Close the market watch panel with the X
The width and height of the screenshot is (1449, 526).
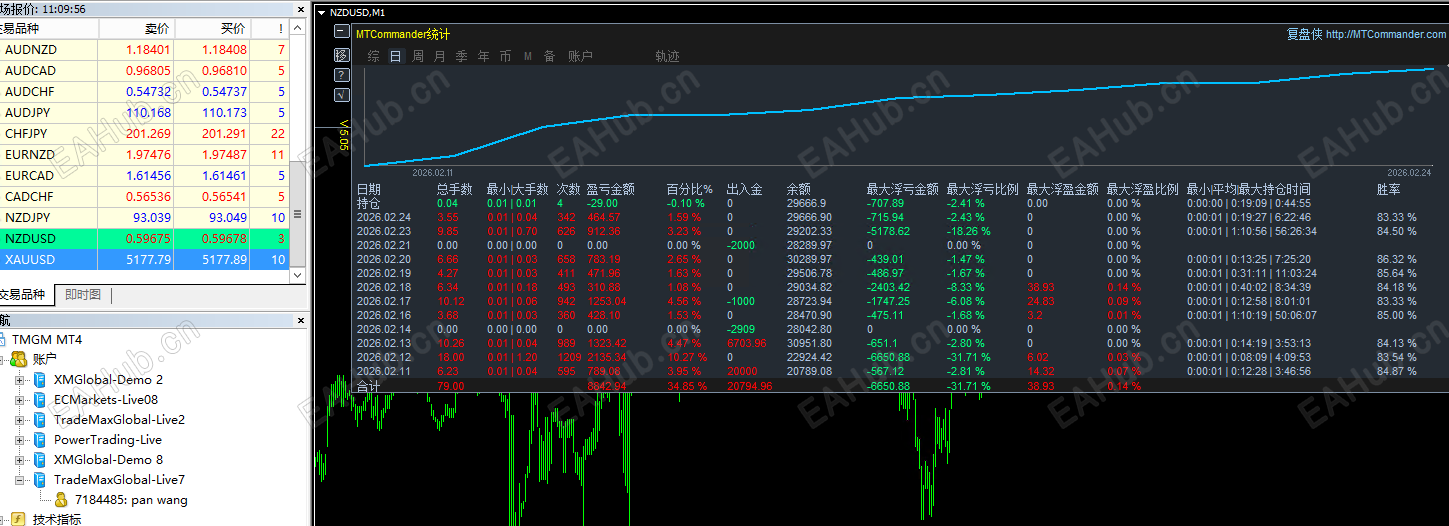(301, 9)
